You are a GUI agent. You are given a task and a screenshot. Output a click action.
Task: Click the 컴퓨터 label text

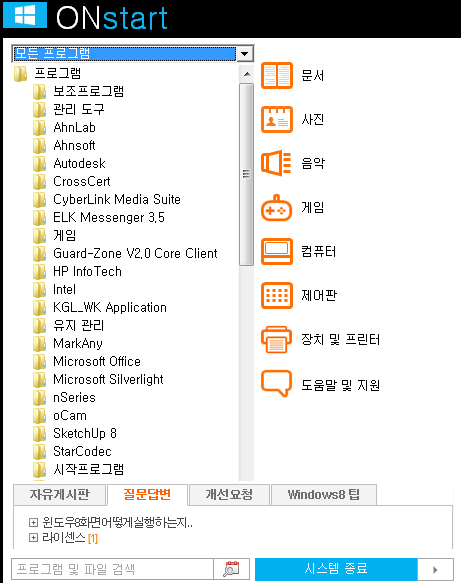319,252
